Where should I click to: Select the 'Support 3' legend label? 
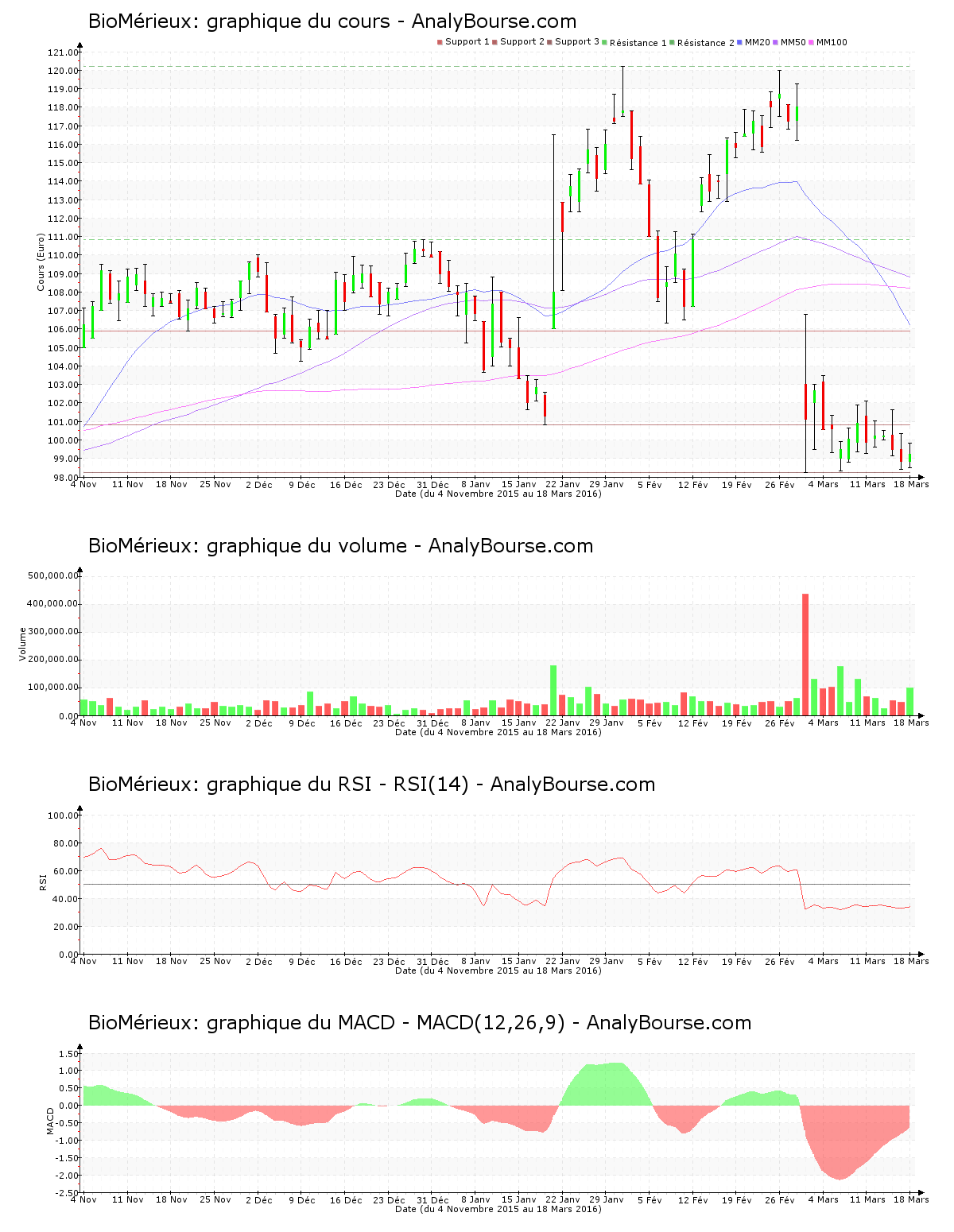coord(577,42)
